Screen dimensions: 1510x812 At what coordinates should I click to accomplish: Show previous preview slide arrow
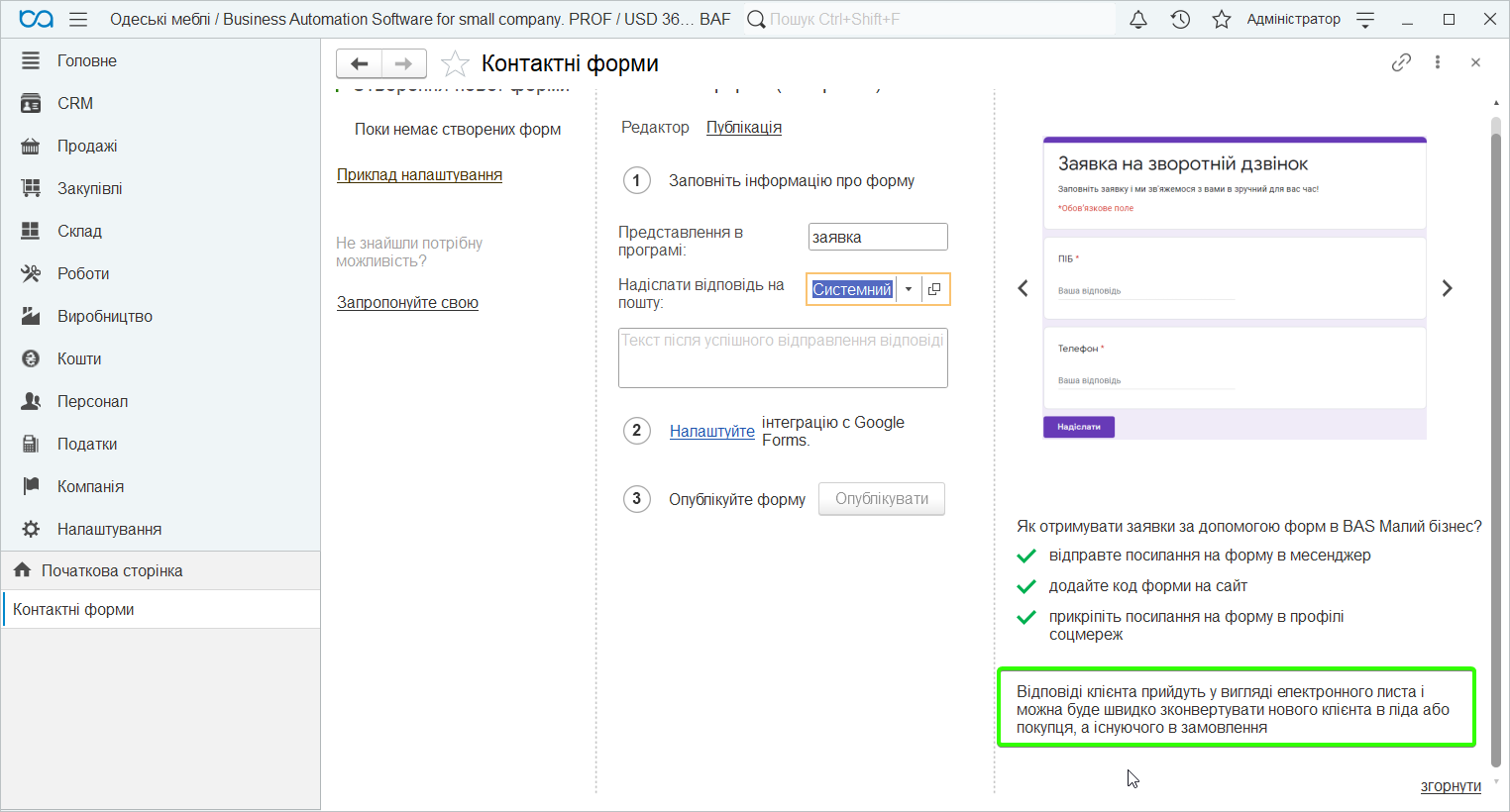click(1024, 288)
